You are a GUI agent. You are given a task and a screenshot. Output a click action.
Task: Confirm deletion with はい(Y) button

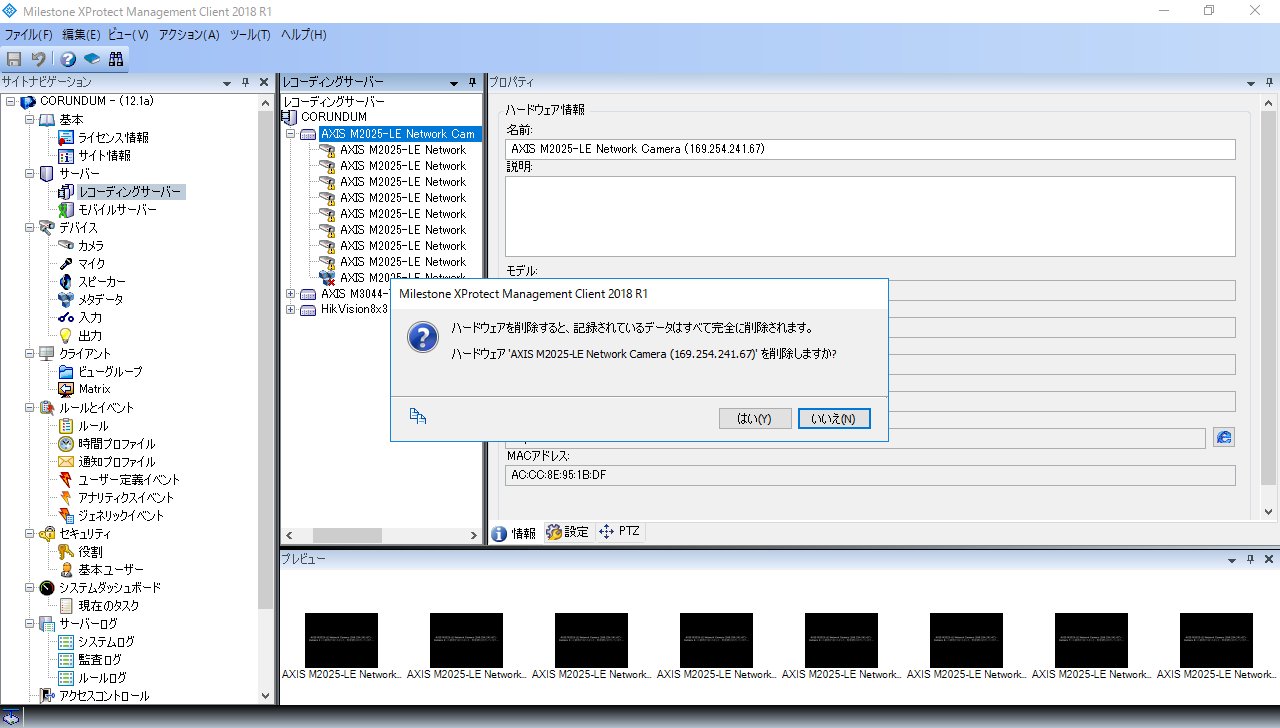[x=755, y=419]
